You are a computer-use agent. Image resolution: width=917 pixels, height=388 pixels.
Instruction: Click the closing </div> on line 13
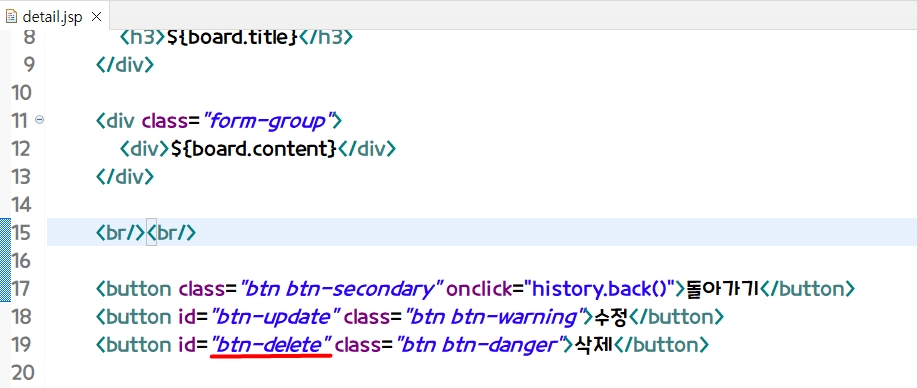(125, 177)
